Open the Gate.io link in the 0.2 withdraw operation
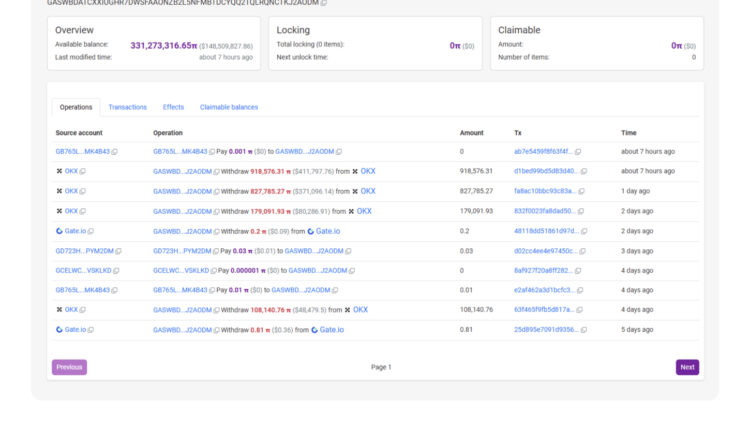This screenshot has height=430, width=750. [329, 231]
